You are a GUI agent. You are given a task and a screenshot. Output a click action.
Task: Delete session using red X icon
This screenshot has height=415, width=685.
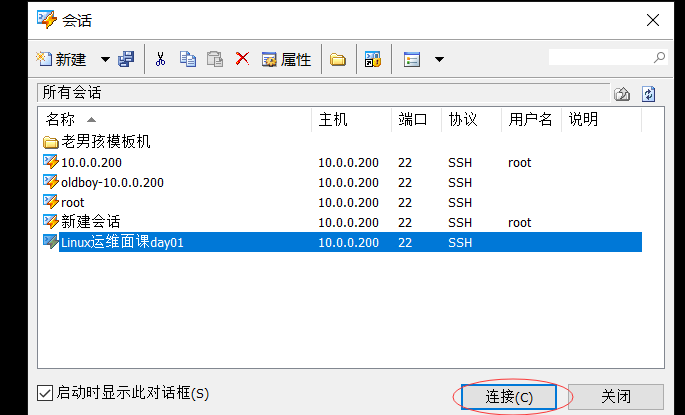tap(242, 59)
